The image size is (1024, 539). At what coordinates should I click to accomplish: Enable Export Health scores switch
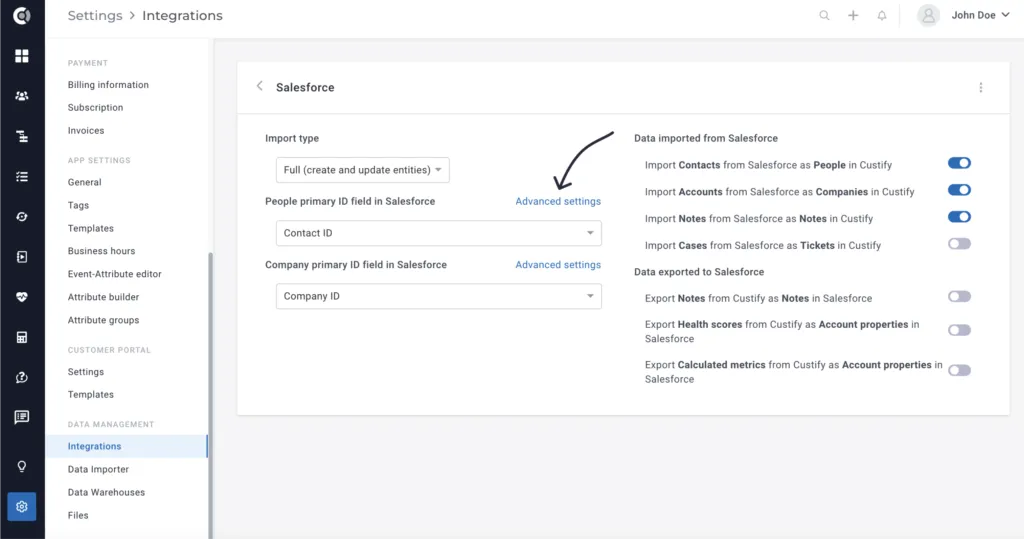click(959, 330)
